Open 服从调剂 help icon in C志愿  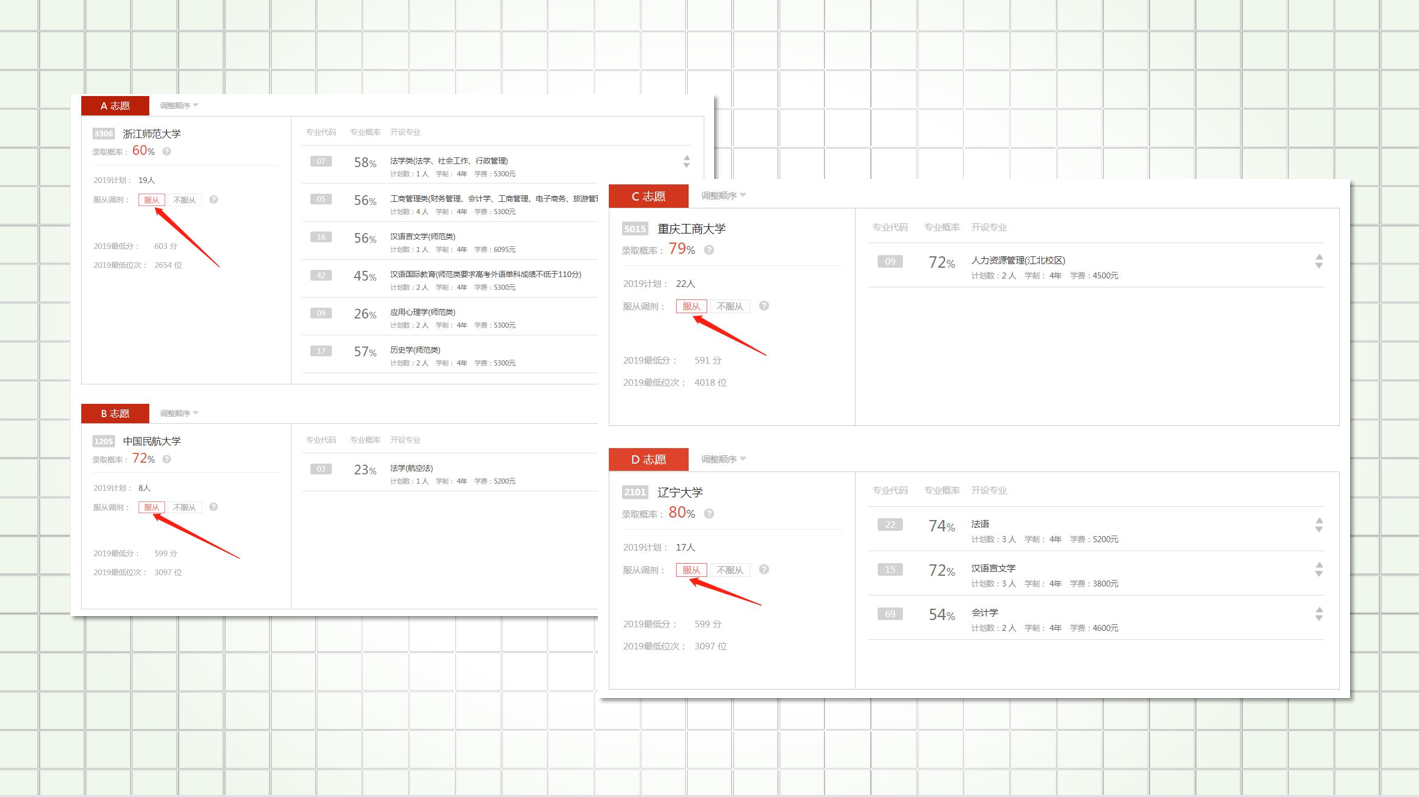click(x=764, y=306)
